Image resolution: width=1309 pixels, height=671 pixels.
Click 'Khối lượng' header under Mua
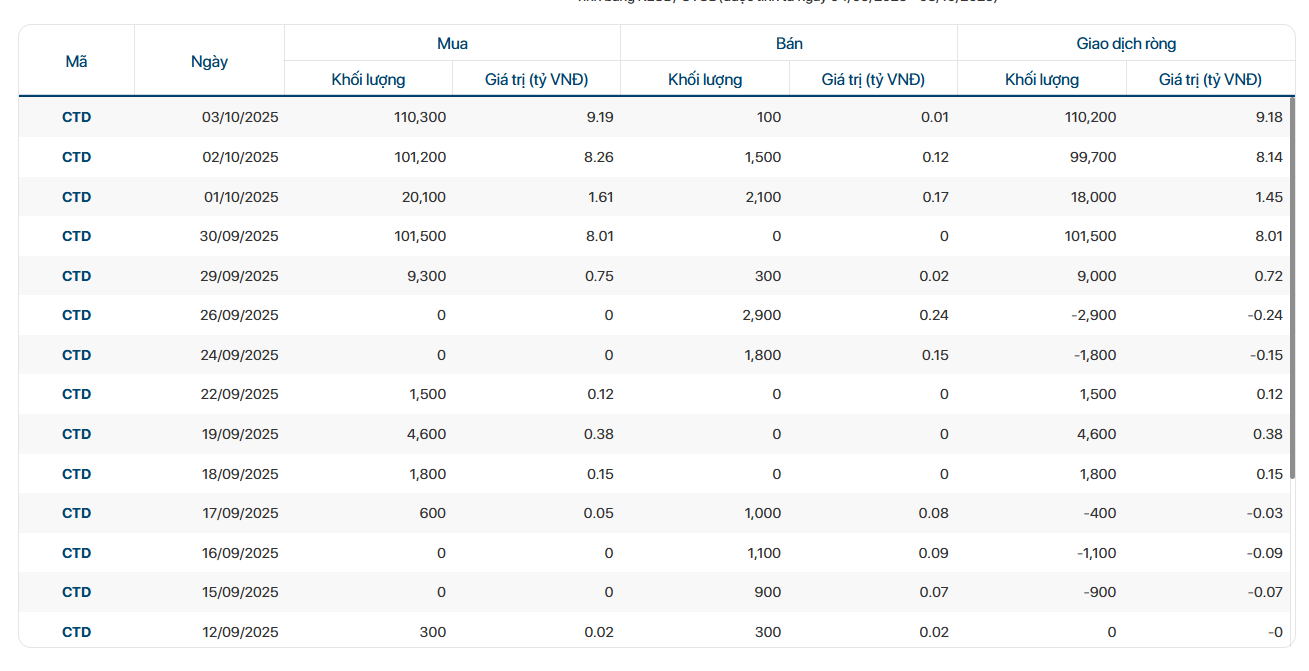tap(368, 79)
